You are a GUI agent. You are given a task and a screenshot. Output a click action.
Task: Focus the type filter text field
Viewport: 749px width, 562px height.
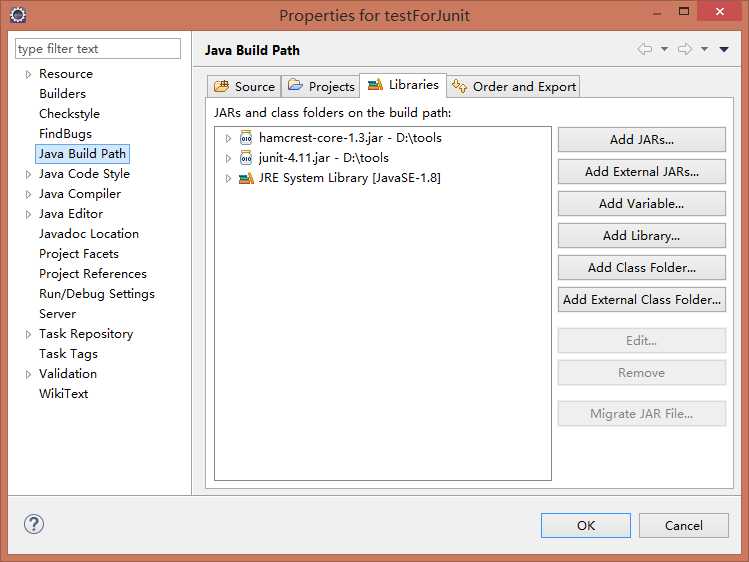[98, 49]
